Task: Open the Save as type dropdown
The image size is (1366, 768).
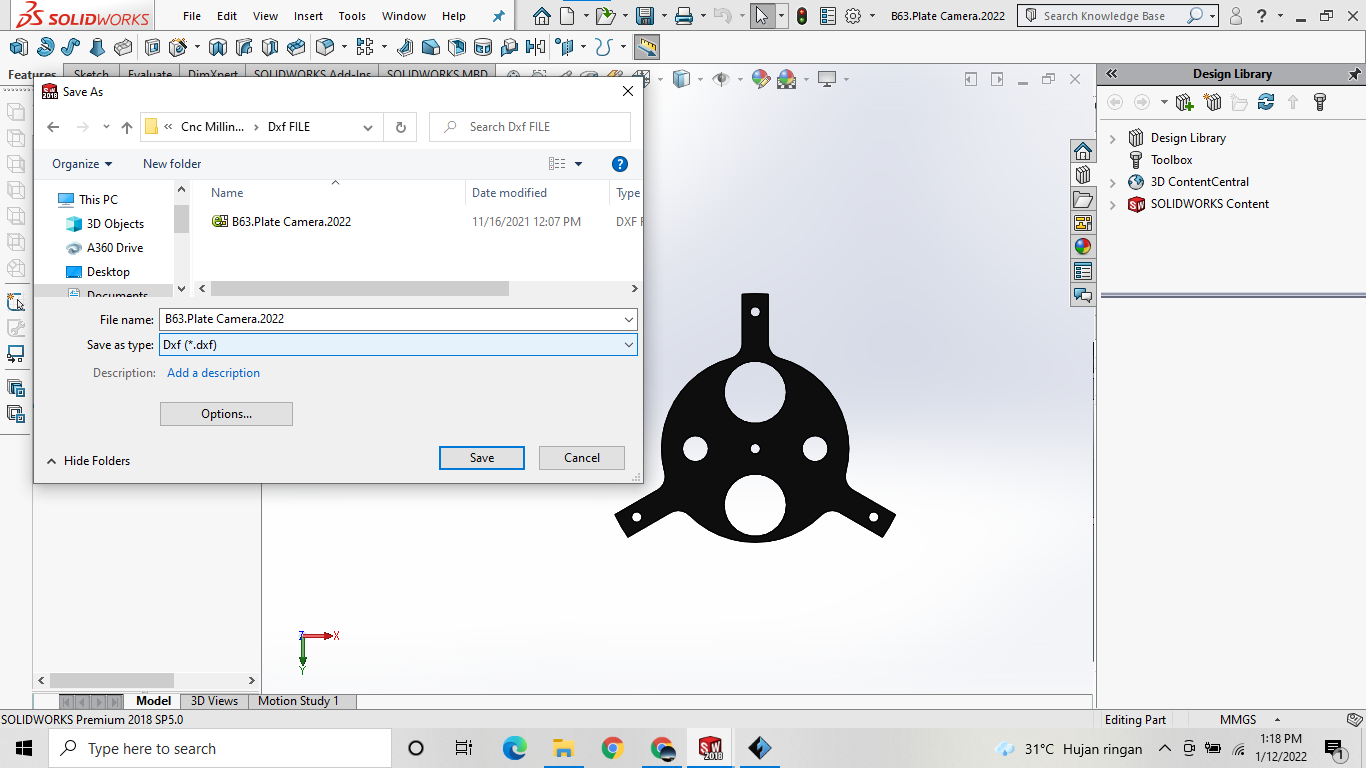Action: click(628, 344)
